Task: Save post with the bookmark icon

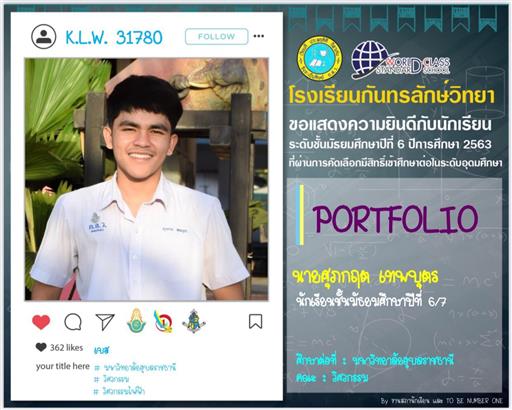Action: click(255, 321)
